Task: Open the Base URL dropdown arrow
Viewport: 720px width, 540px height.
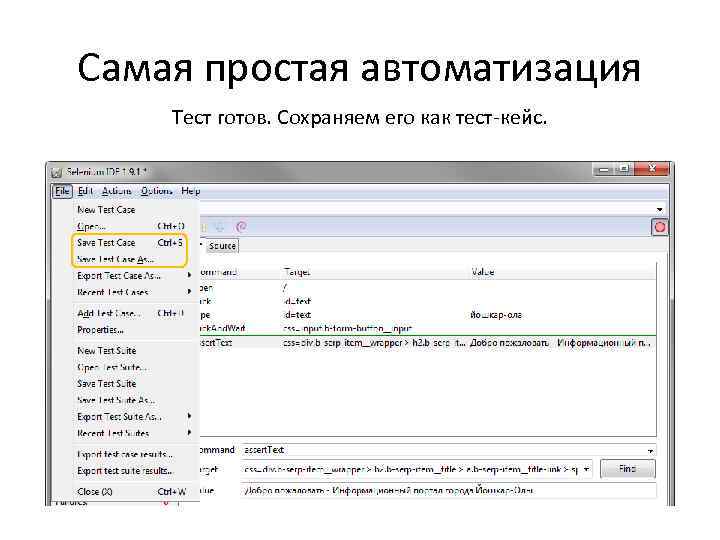Action: pyautogui.click(x=660, y=209)
